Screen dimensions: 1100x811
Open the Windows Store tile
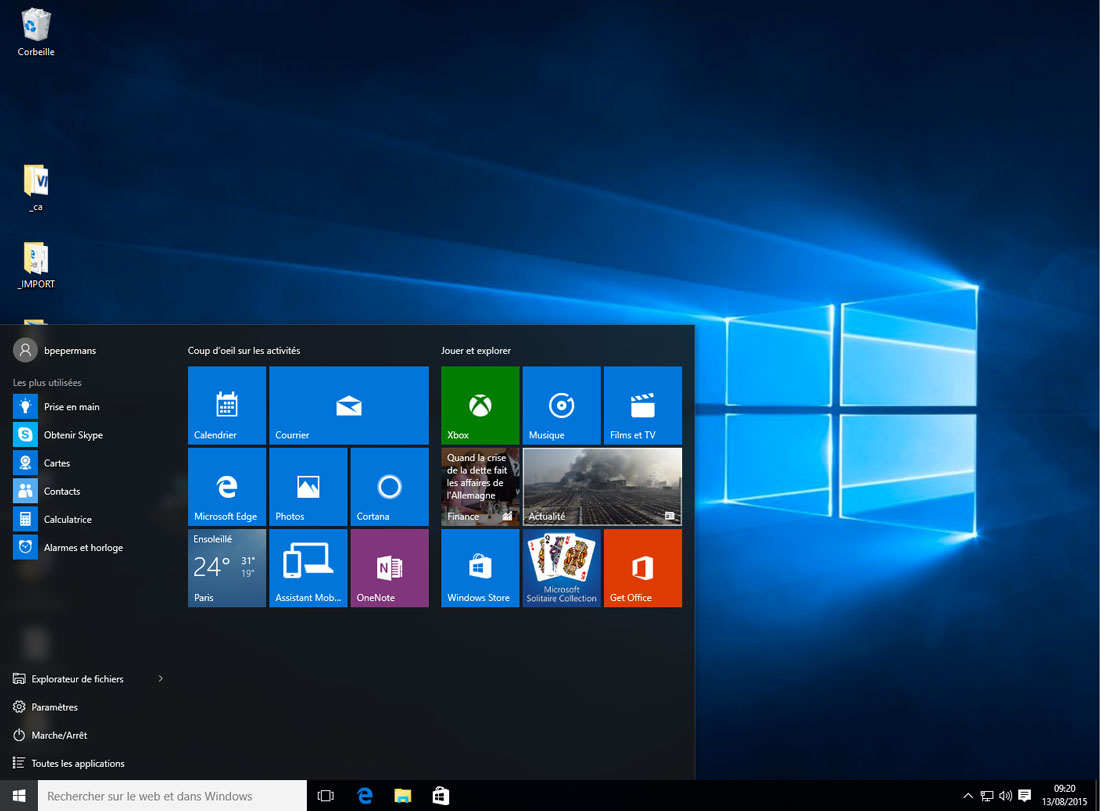[x=480, y=568]
